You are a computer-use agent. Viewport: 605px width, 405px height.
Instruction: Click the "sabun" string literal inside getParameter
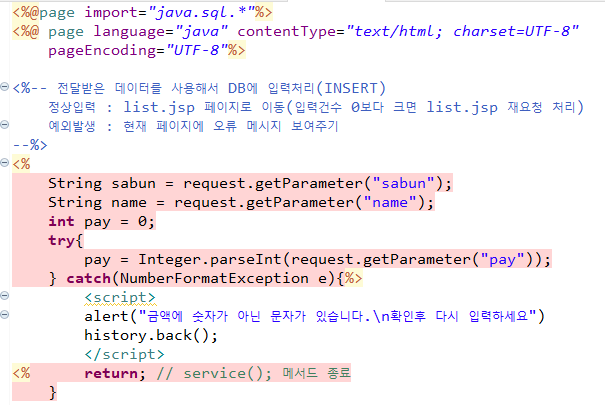403,184
